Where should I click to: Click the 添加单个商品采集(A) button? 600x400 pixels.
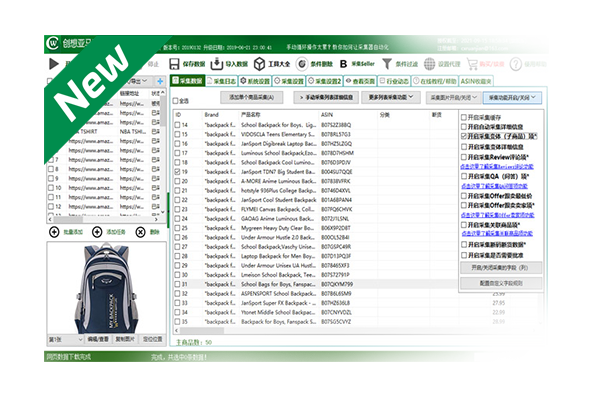(x=251, y=97)
